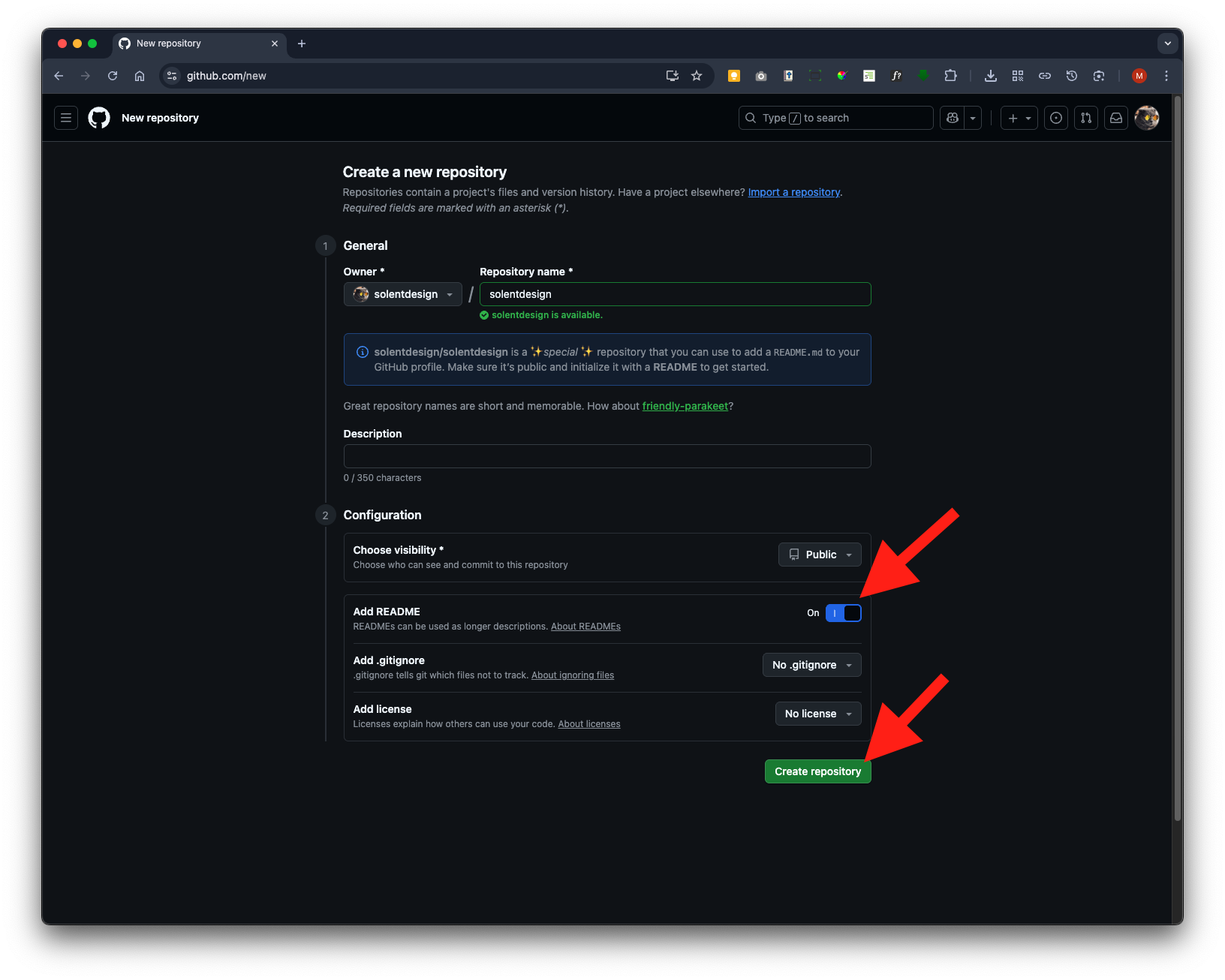The width and height of the screenshot is (1225, 980).
Task: Open Copilot chat icon in header
Action: [953, 118]
